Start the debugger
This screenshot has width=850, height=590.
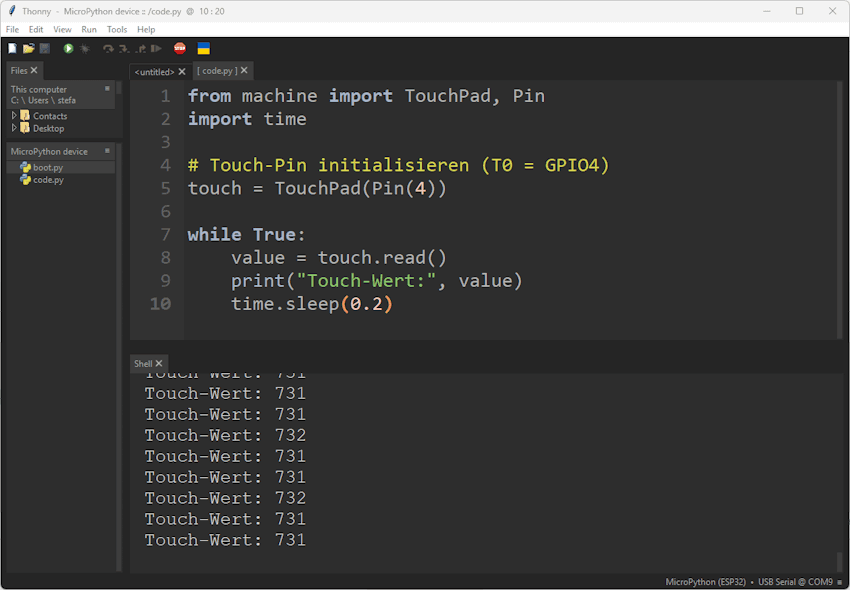[x=85, y=47]
